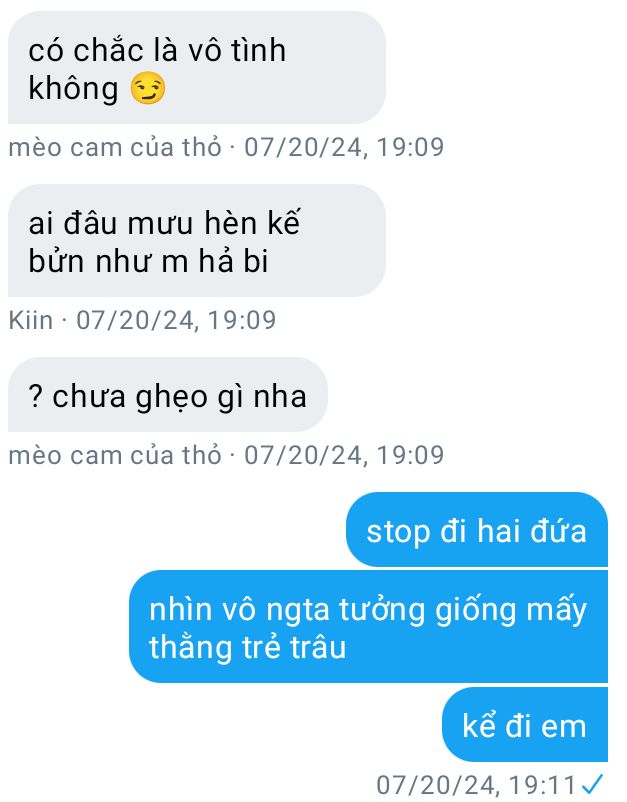
Task: Click the blue read-receipt checkmark
Action: [x=593, y=784]
